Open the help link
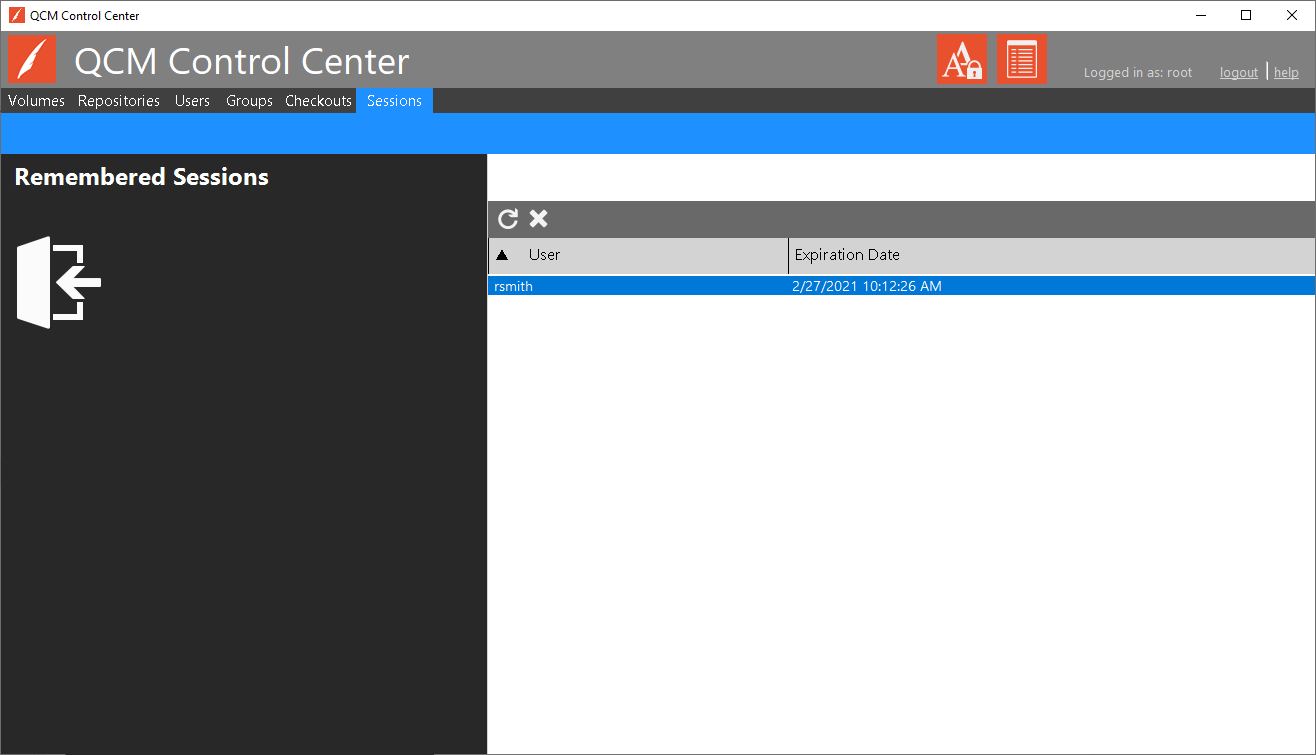1316x755 pixels. [x=1286, y=73]
